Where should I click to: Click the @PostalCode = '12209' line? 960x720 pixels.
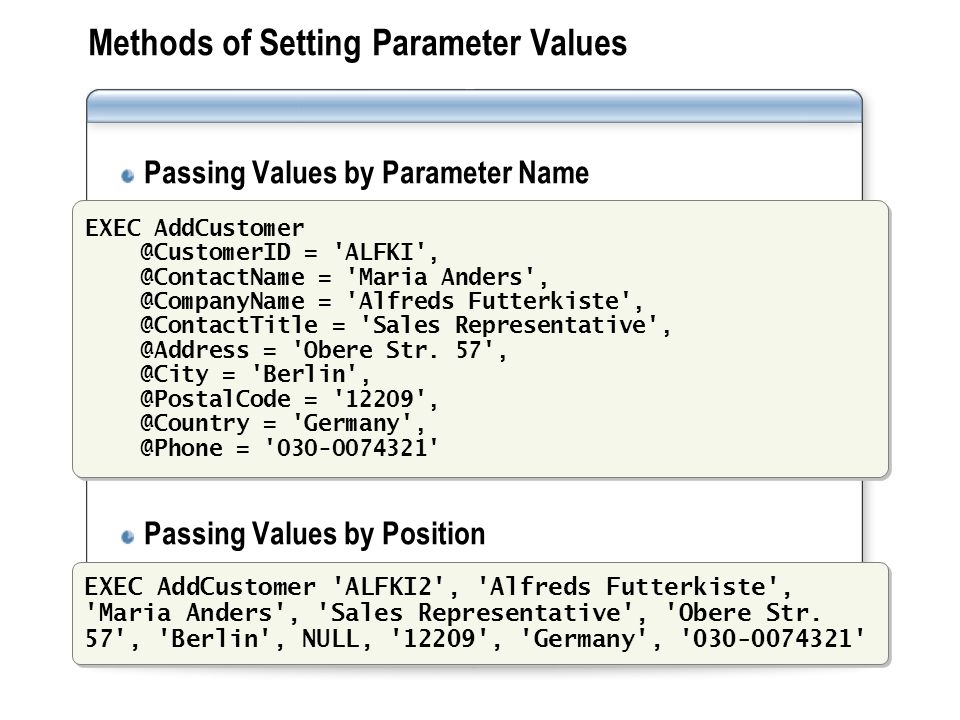(x=289, y=399)
